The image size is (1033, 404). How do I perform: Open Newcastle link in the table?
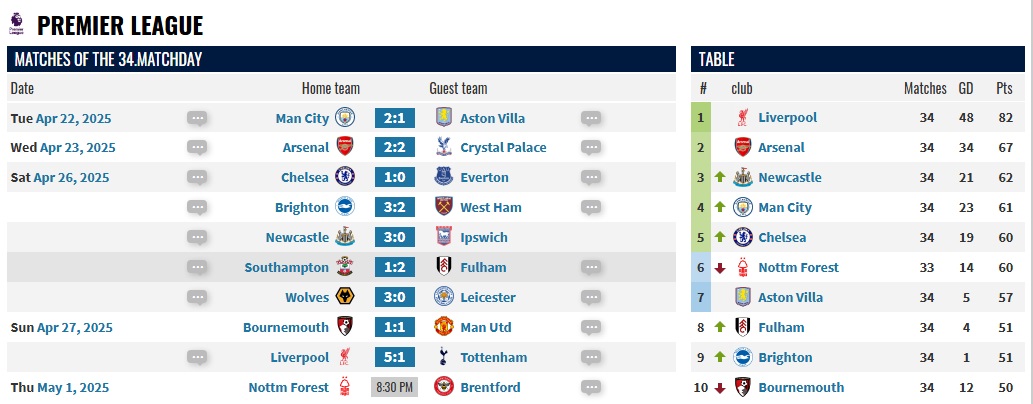point(790,177)
